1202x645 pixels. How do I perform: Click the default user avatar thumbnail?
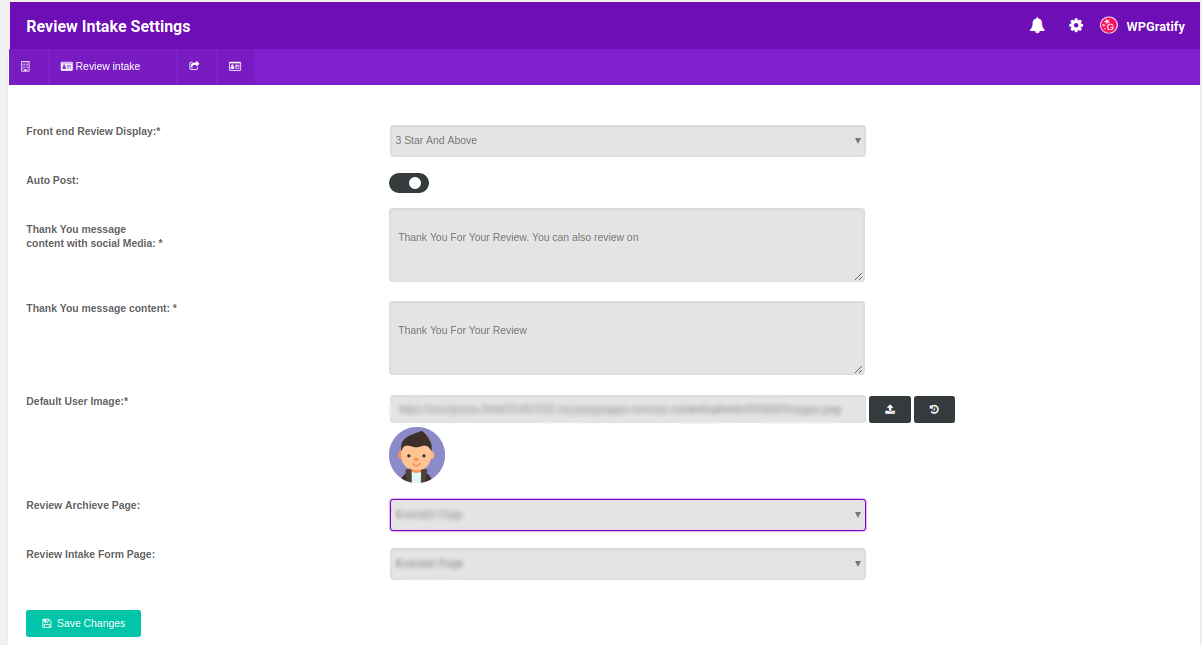point(417,455)
